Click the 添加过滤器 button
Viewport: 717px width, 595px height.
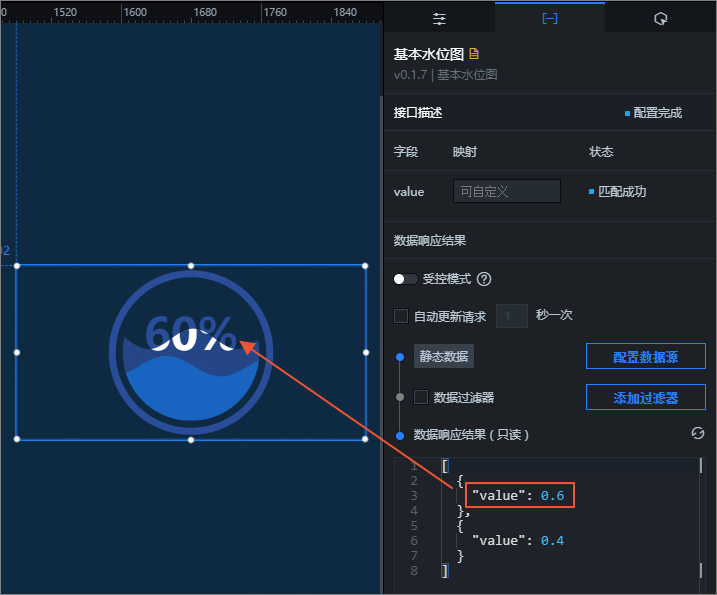tap(646, 397)
